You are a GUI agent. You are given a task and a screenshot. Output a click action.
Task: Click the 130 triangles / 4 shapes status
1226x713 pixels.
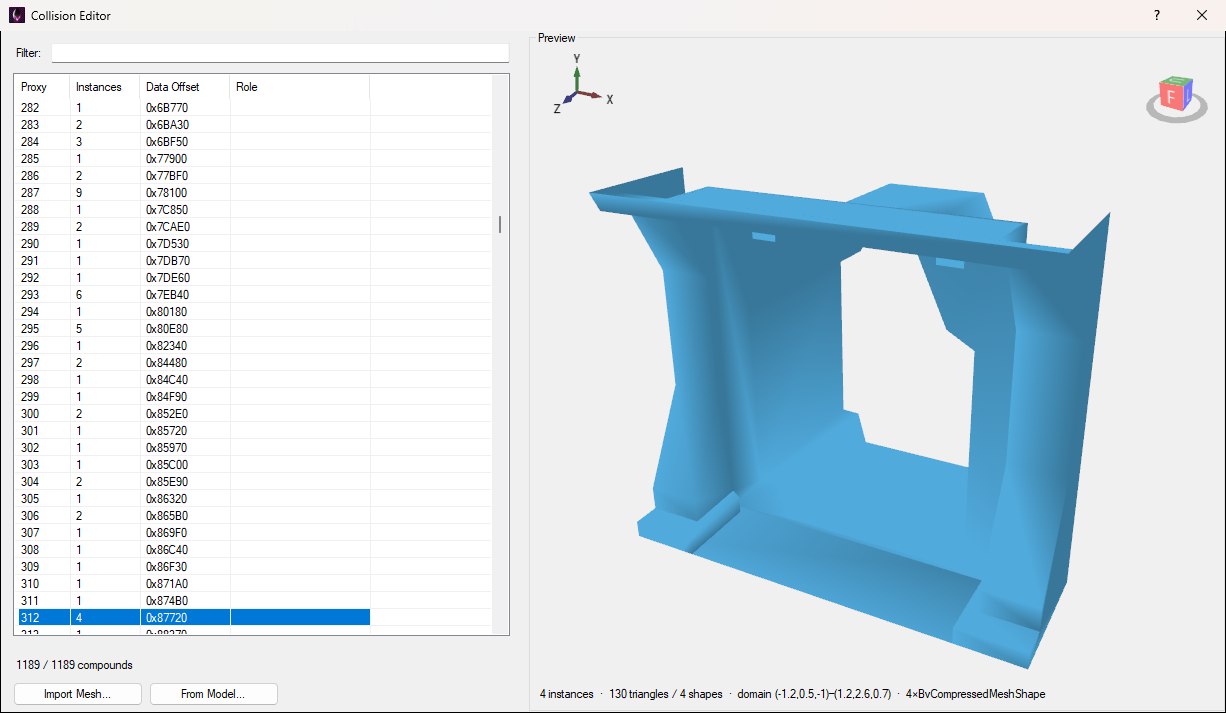[666, 694]
